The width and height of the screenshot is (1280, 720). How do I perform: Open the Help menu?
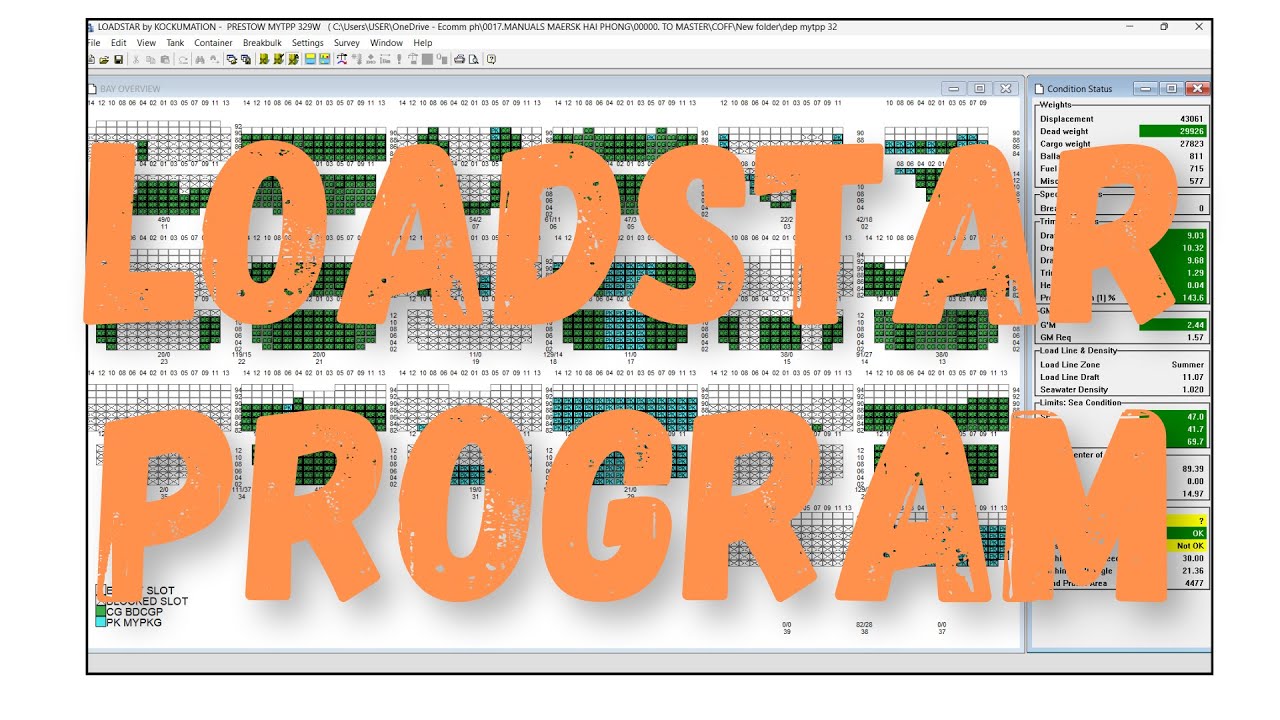(x=422, y=43)
